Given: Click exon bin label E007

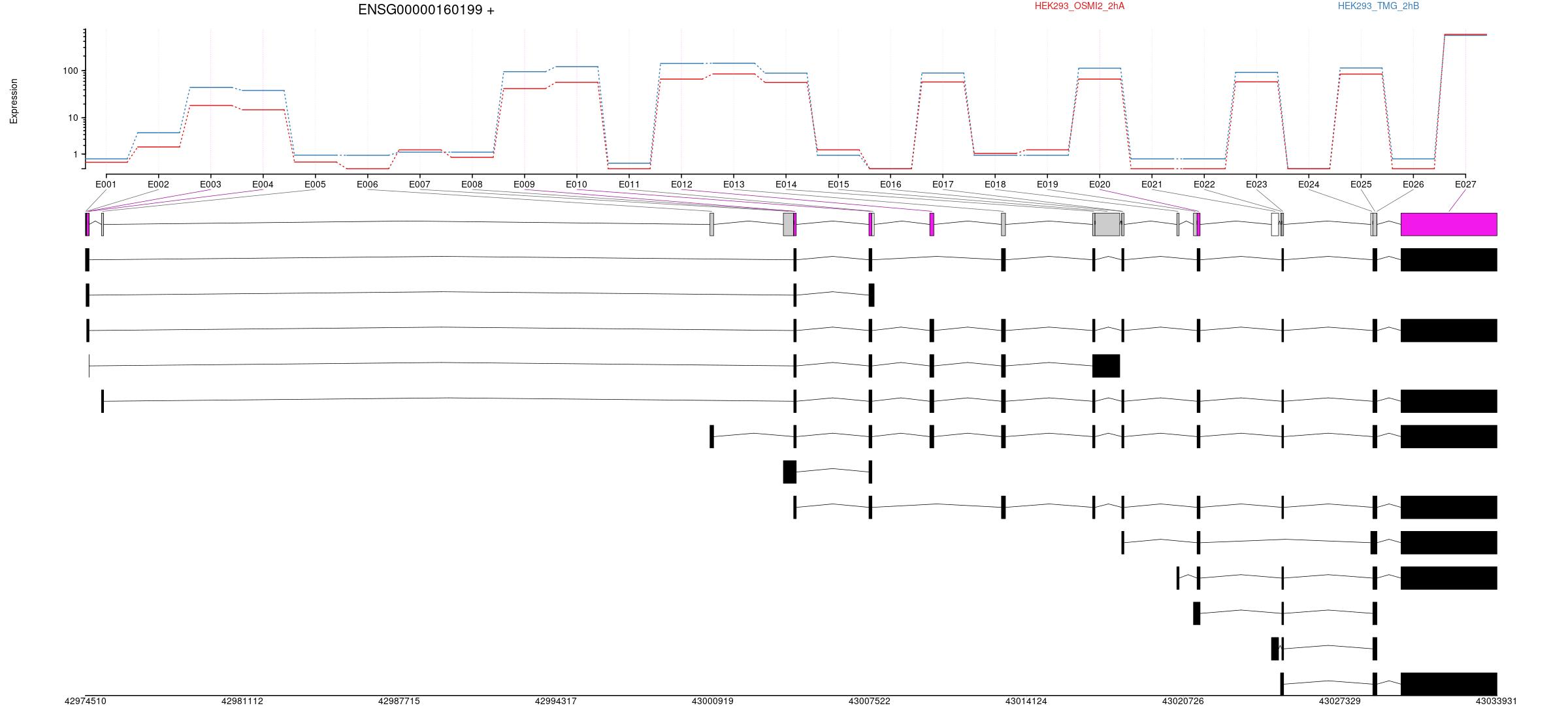Looking at the screenshot, I should 419,184.
